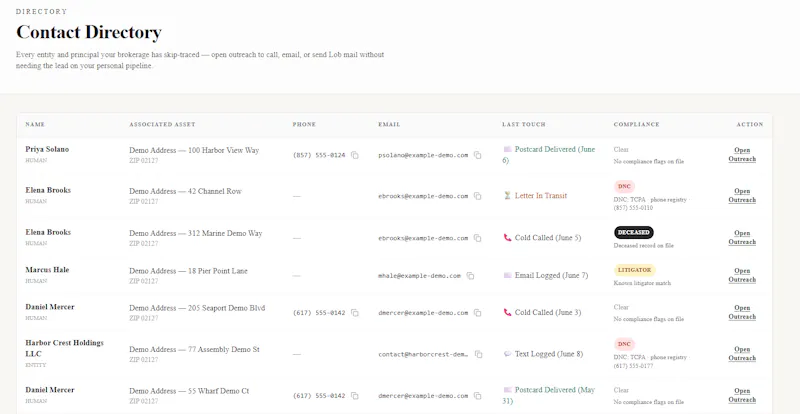This screenshot has height=414, width=800.
Task: Click the yellow LITIGATOR compliance badge
Action: tap(635, 270)
